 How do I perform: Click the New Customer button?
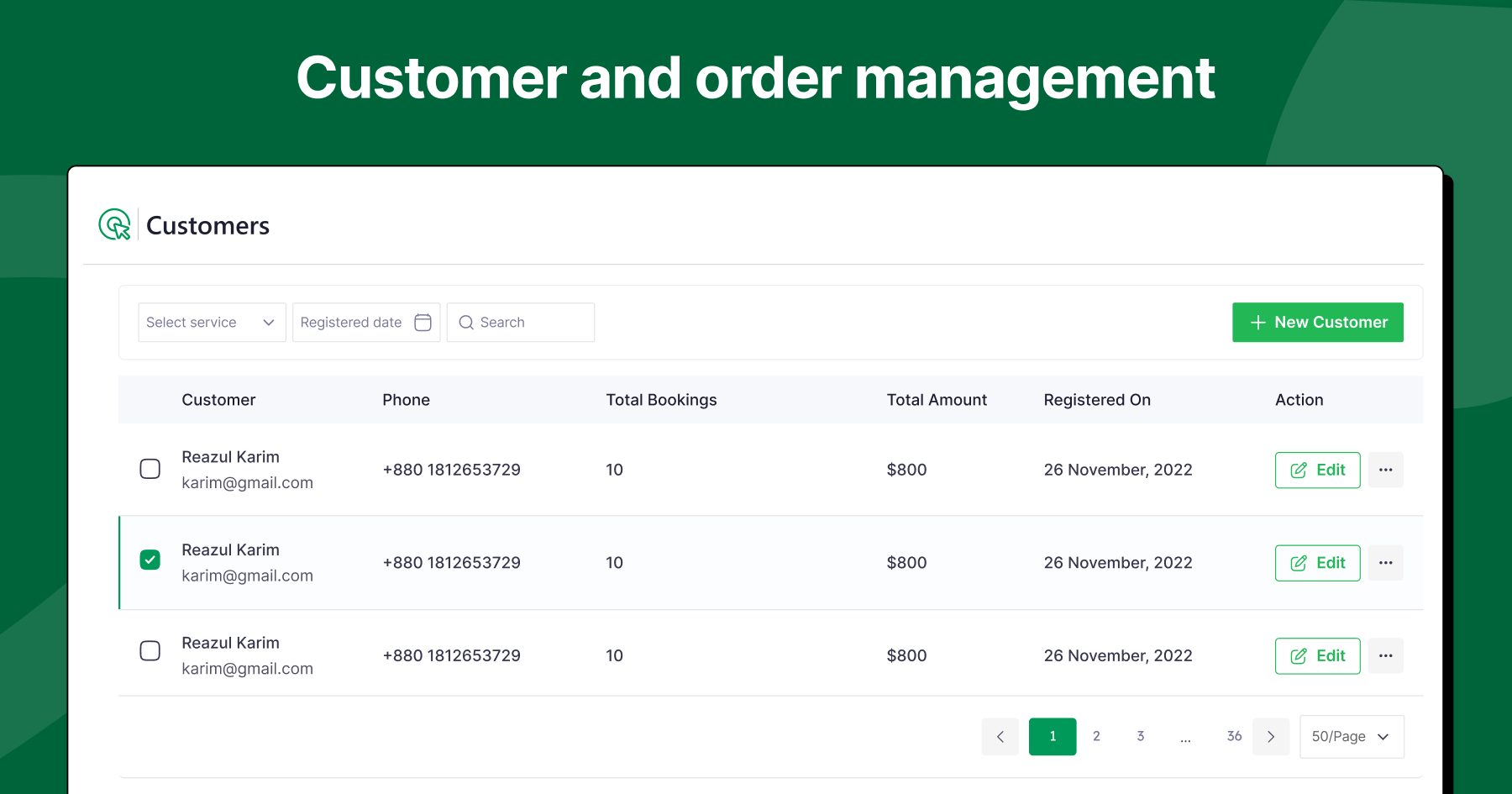1318,323
